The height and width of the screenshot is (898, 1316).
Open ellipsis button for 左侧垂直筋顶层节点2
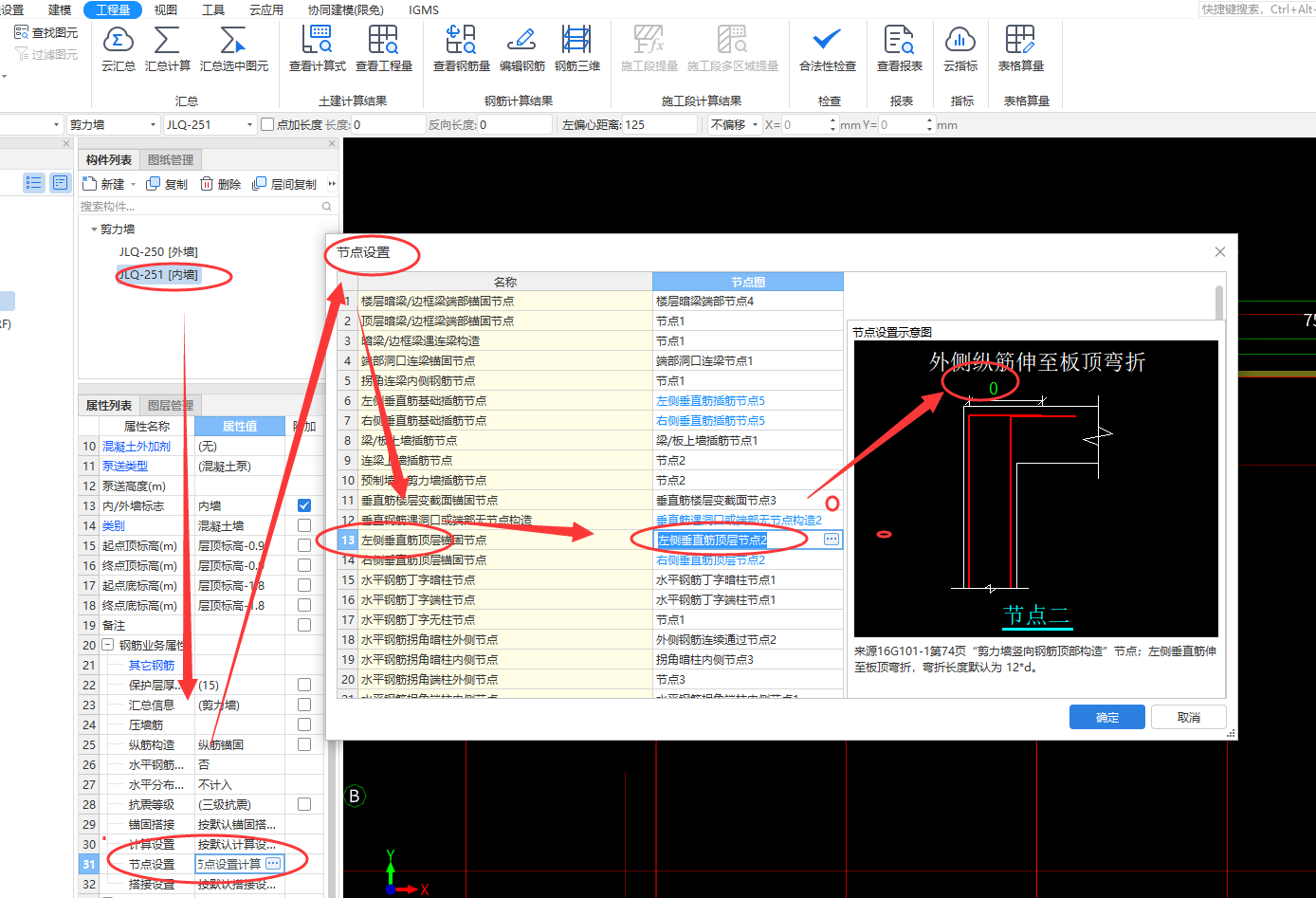[x=832, y=540]
